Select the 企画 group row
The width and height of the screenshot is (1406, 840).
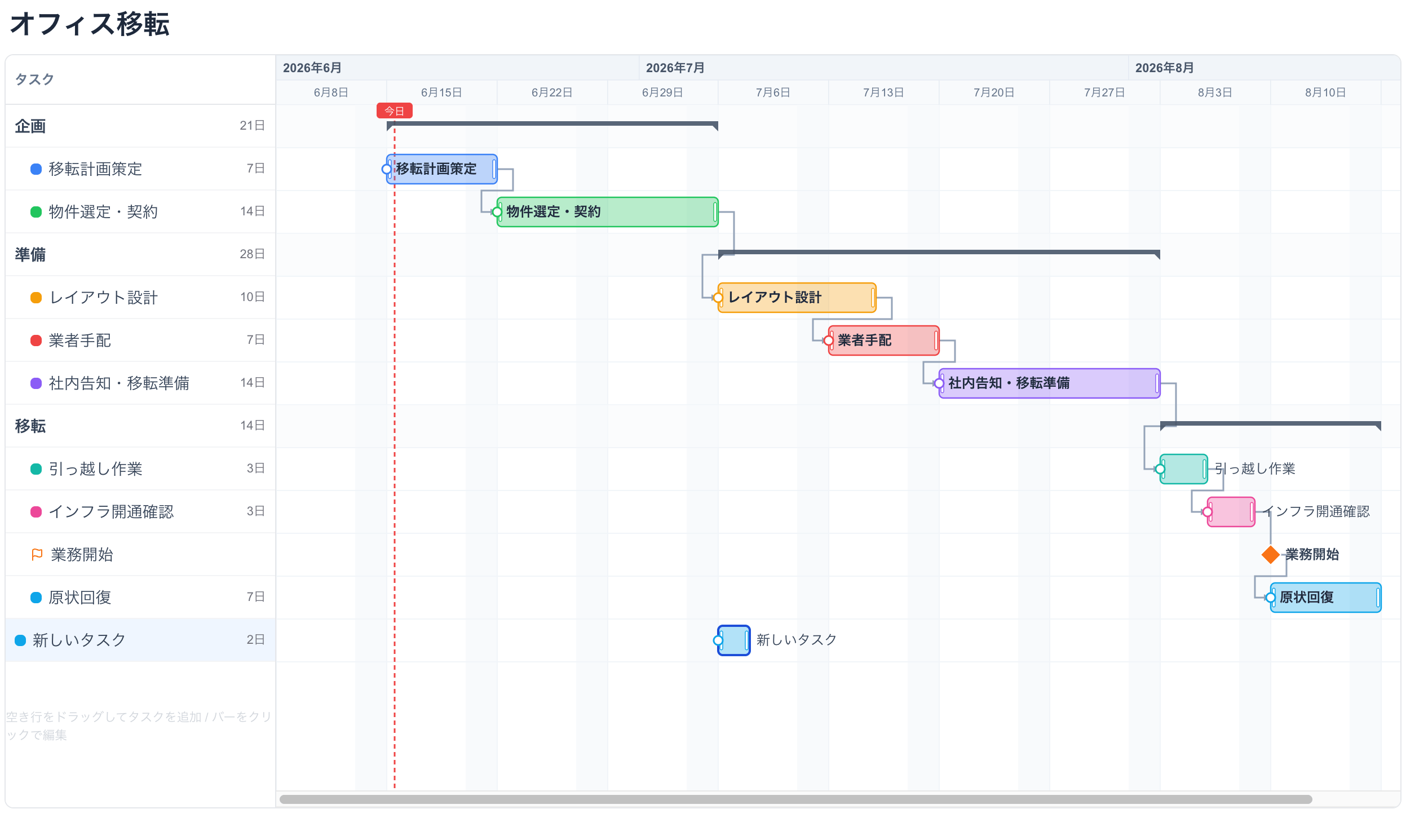click(x=140, y=126)
